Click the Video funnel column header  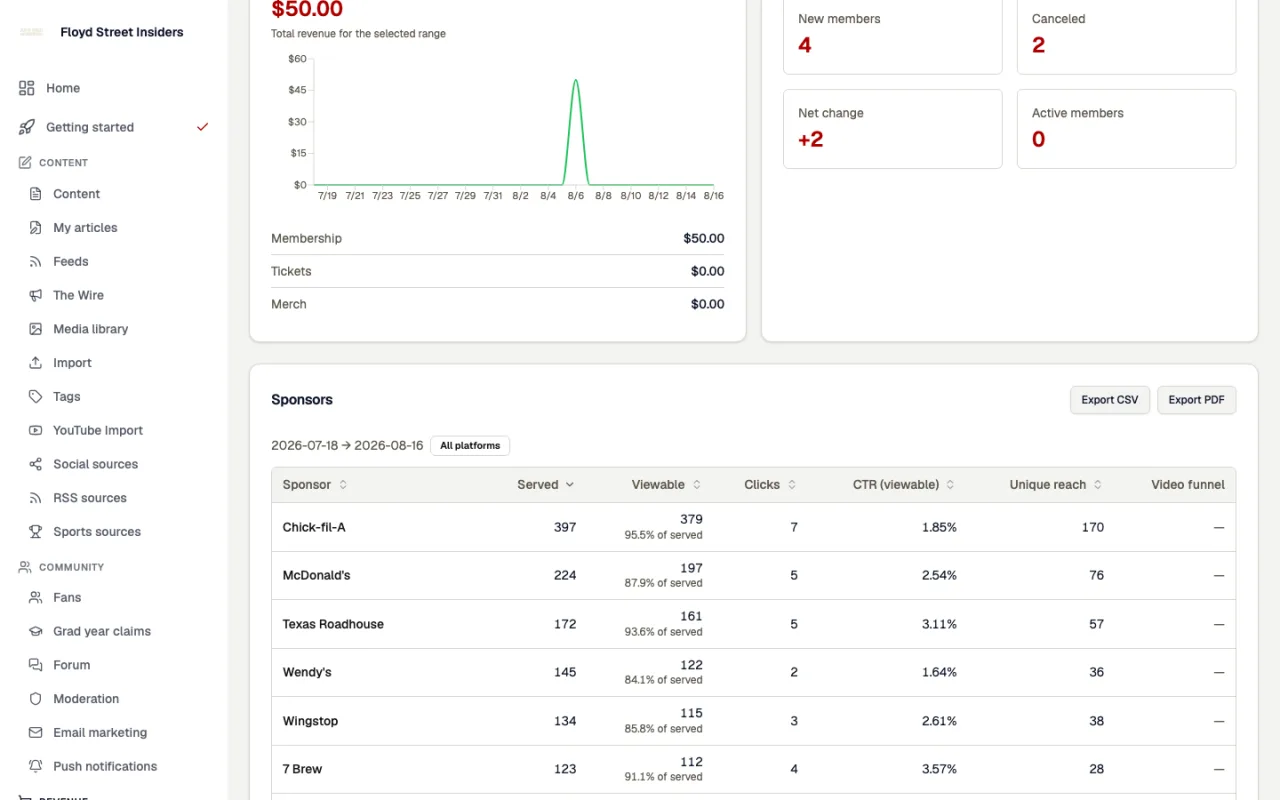(1188, 485)
